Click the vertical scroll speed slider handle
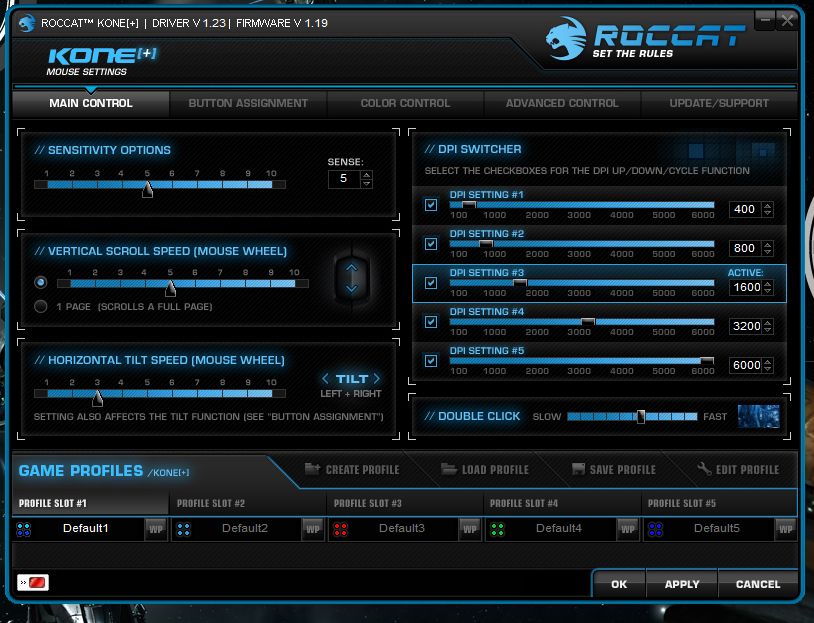Viewport: 814px width, 623px height. point(170,288)
